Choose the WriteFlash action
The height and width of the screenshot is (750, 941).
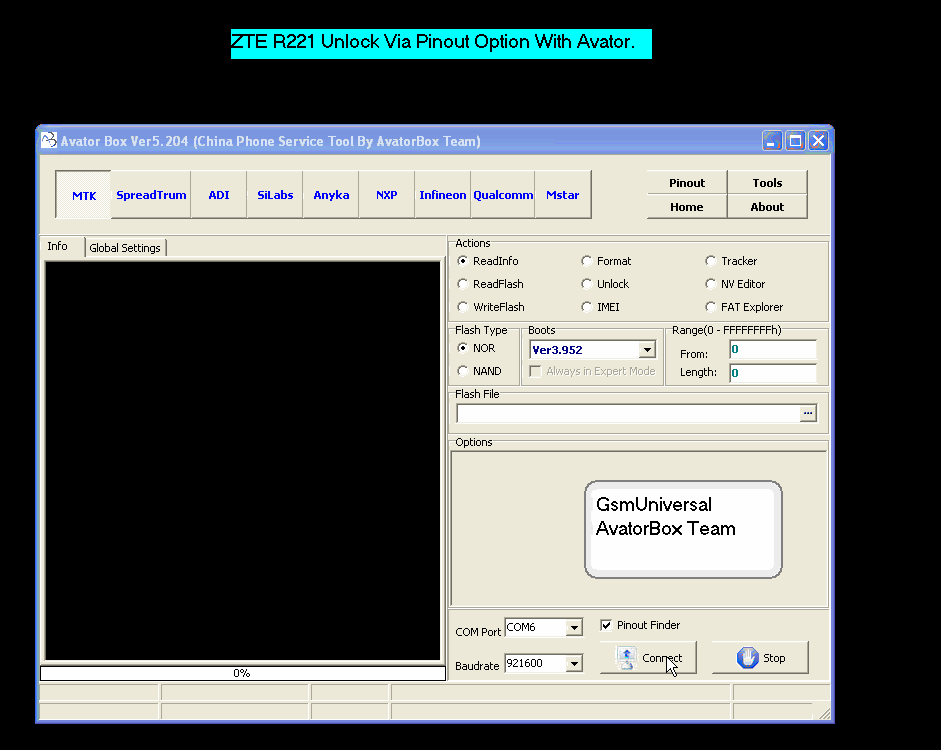pos(491,307)
